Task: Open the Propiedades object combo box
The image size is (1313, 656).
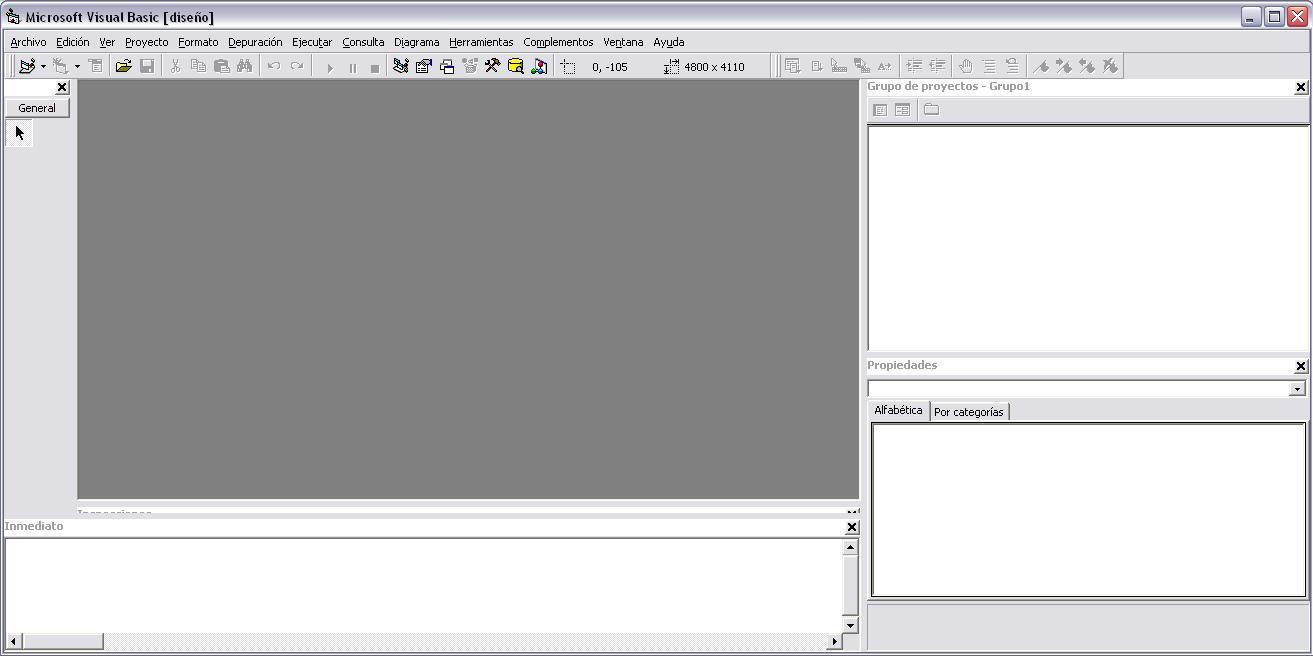Action: [x=1297, y=389]
